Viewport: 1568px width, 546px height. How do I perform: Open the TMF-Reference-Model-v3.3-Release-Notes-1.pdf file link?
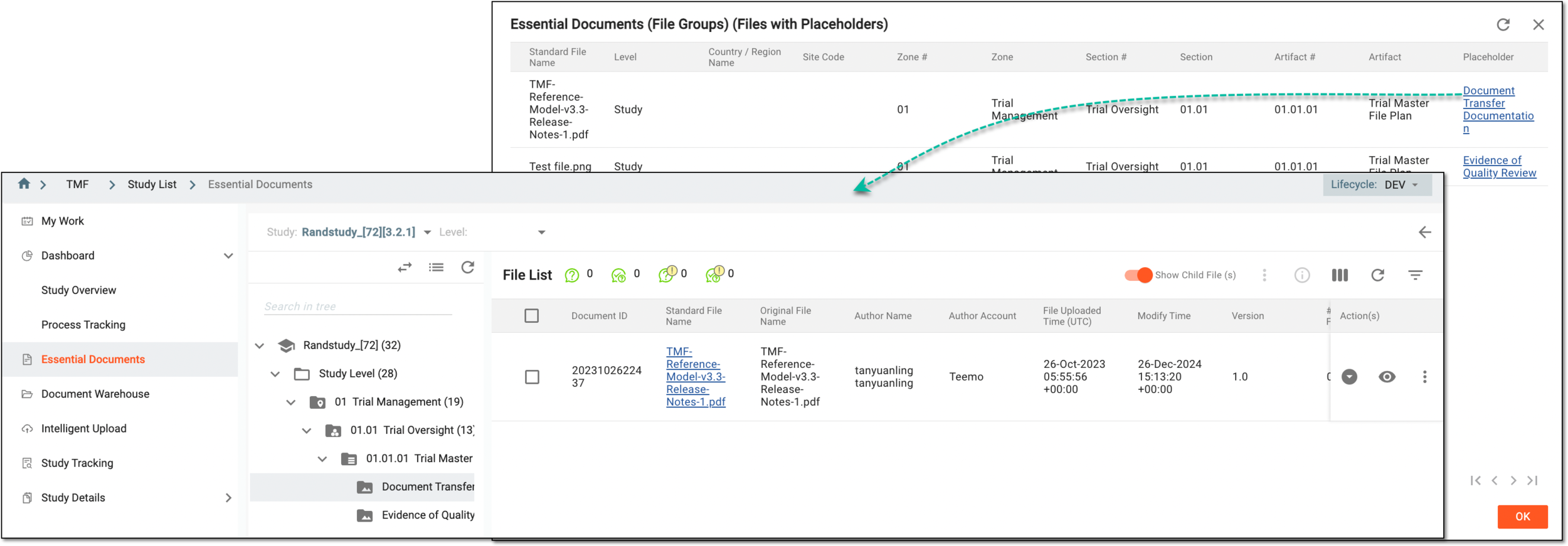(x=696, y=377)
